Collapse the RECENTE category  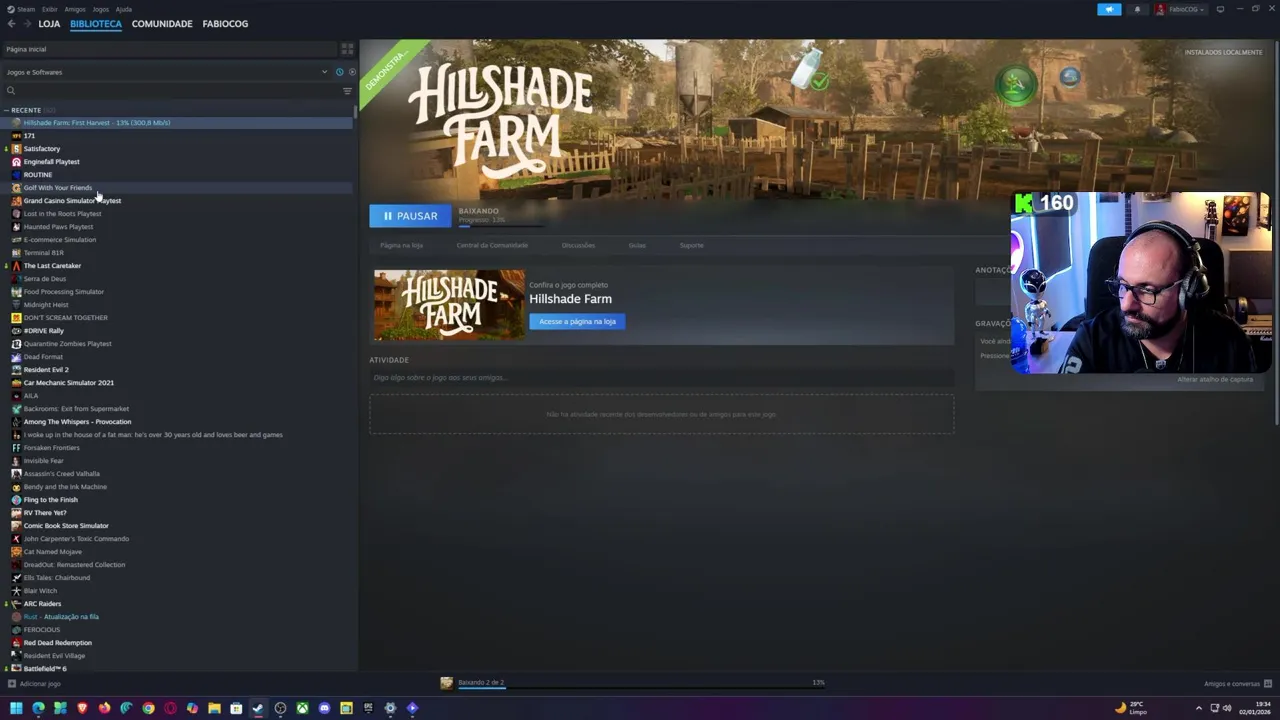7,110
